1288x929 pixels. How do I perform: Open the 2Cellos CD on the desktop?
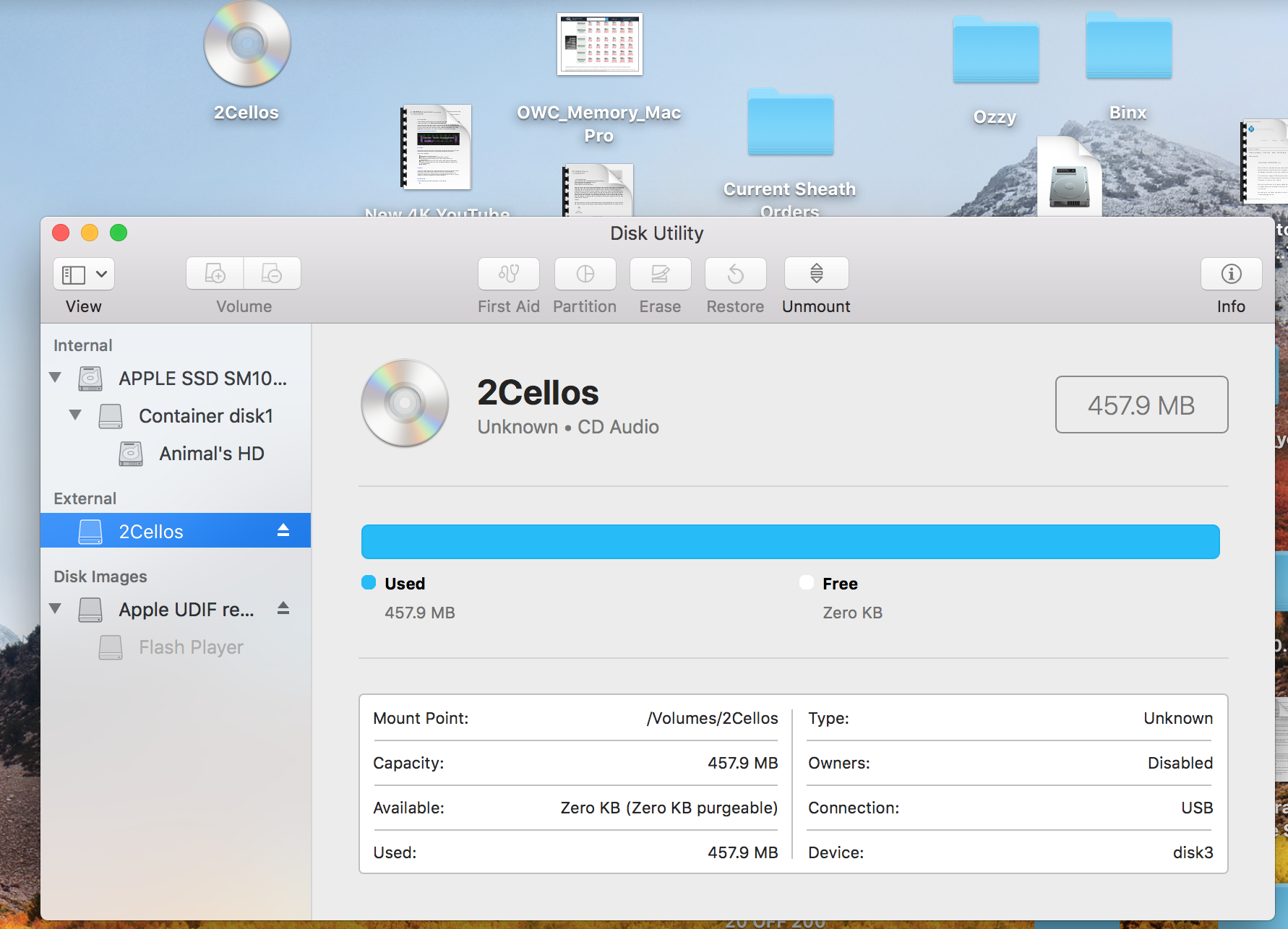pos(247,44)
